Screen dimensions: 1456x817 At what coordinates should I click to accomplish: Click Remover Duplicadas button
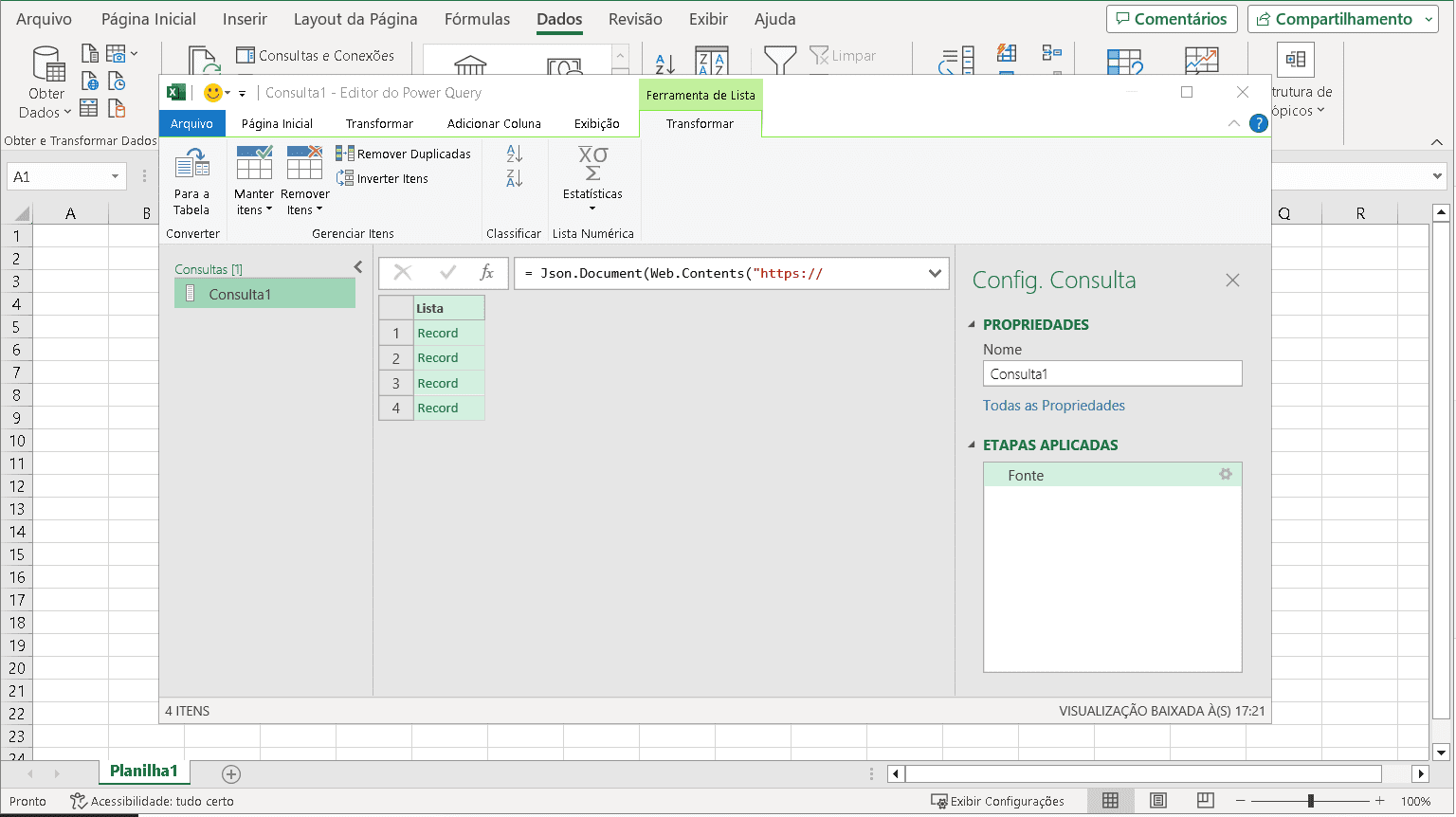(x=404, y=154)
